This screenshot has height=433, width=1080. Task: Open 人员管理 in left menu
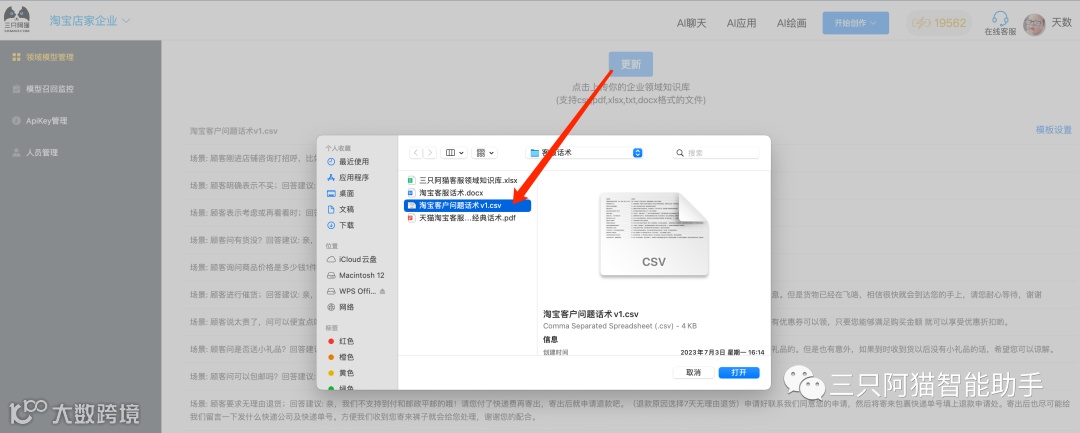click(35, 153)
